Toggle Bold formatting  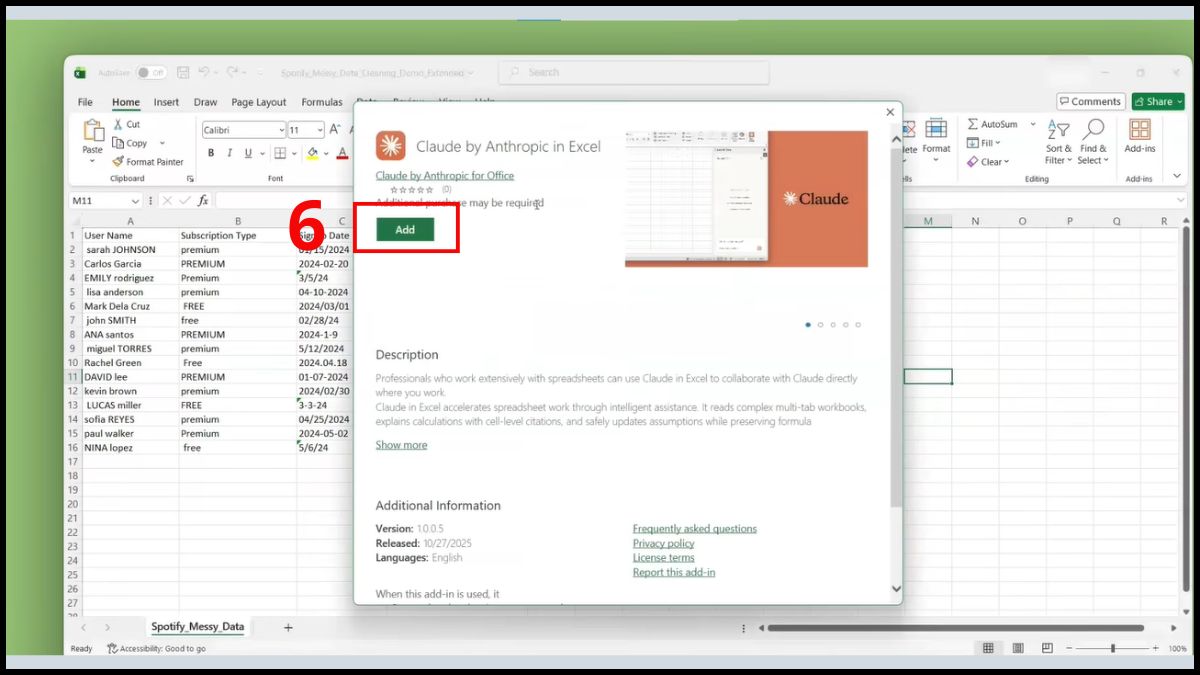pos(211,153)
